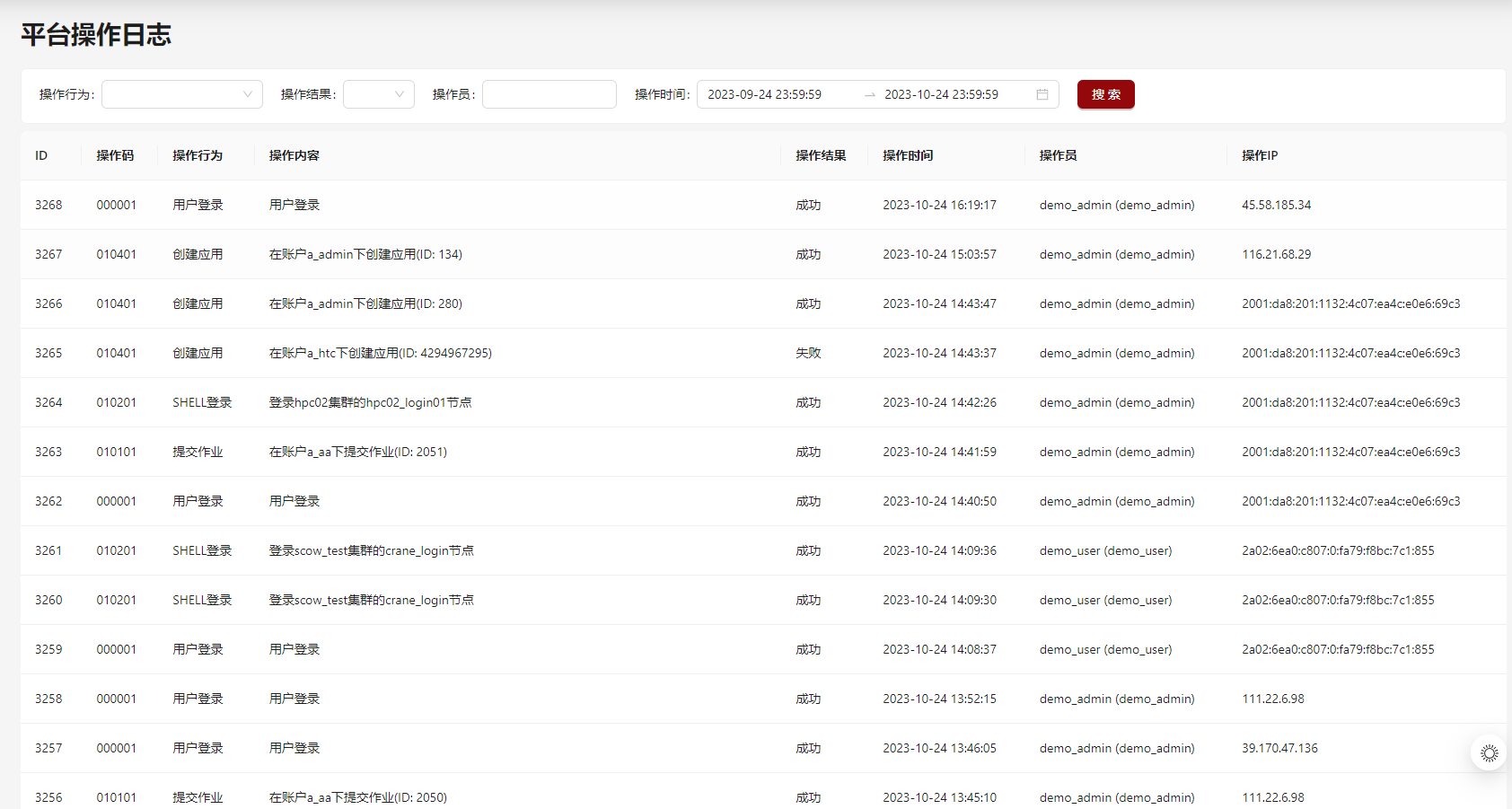Click IP address 45.58.185.34

point(1276,205)
